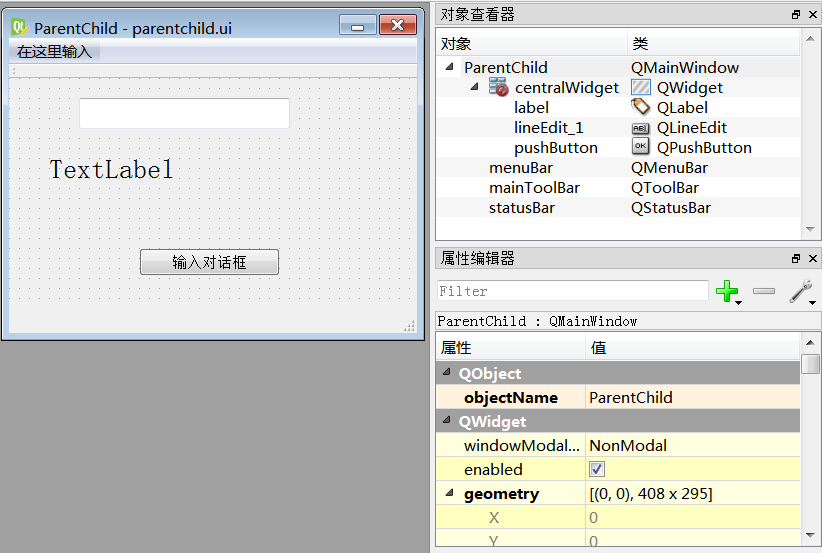822x553 pixels.
Task: Click the toolbar handle in the form
Action: point(14,70)
